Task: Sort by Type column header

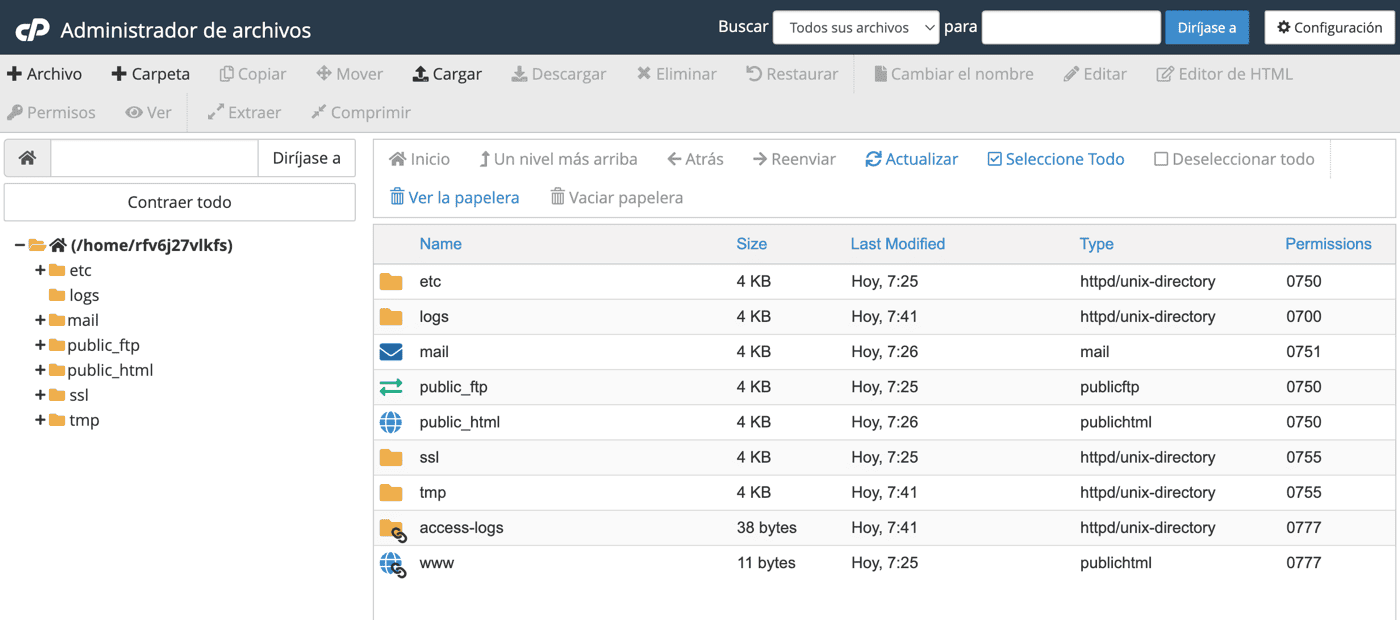Action: pyautogui.click(x=1097, y=244)
